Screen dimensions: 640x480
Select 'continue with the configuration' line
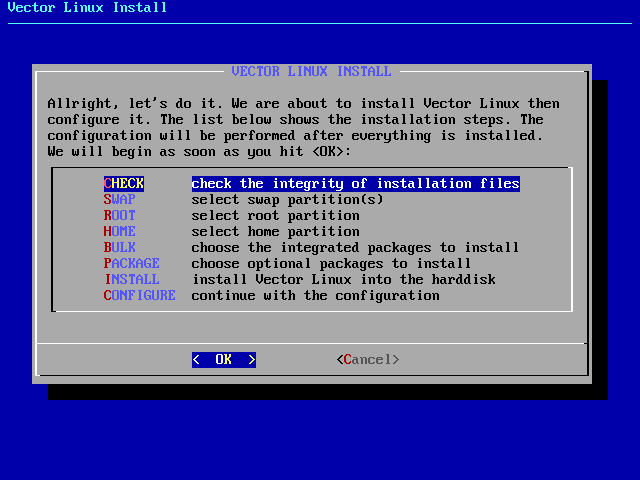[315, 296]
